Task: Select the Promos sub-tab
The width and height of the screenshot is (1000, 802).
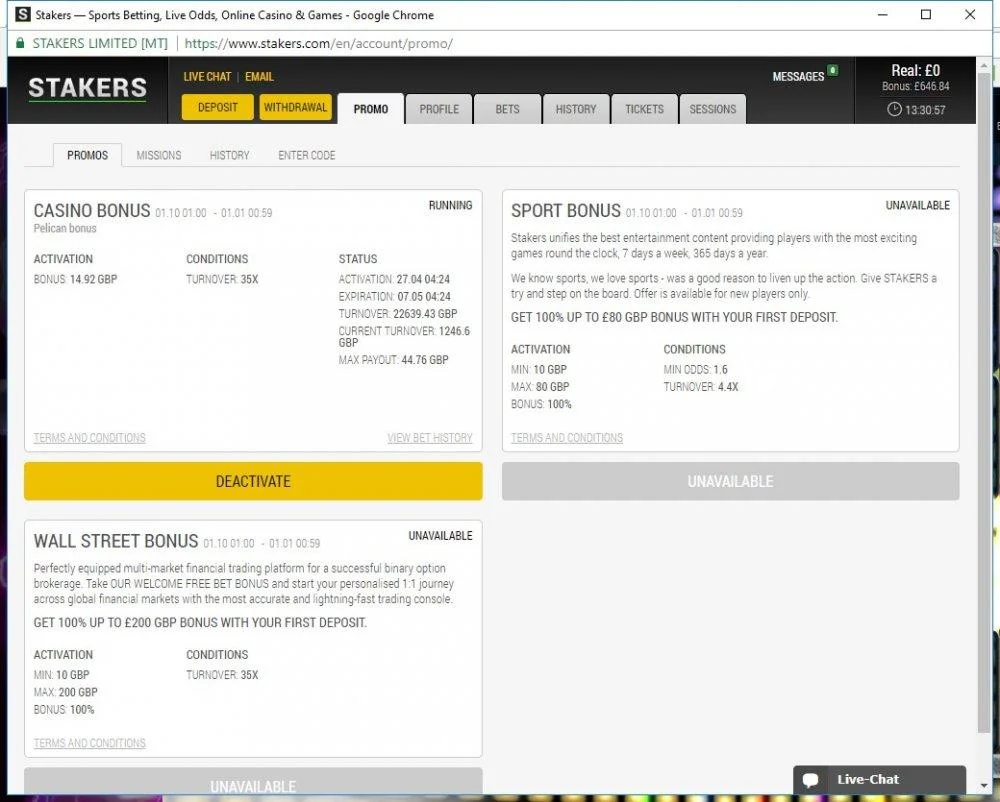Action: click(x=87, y=155)
